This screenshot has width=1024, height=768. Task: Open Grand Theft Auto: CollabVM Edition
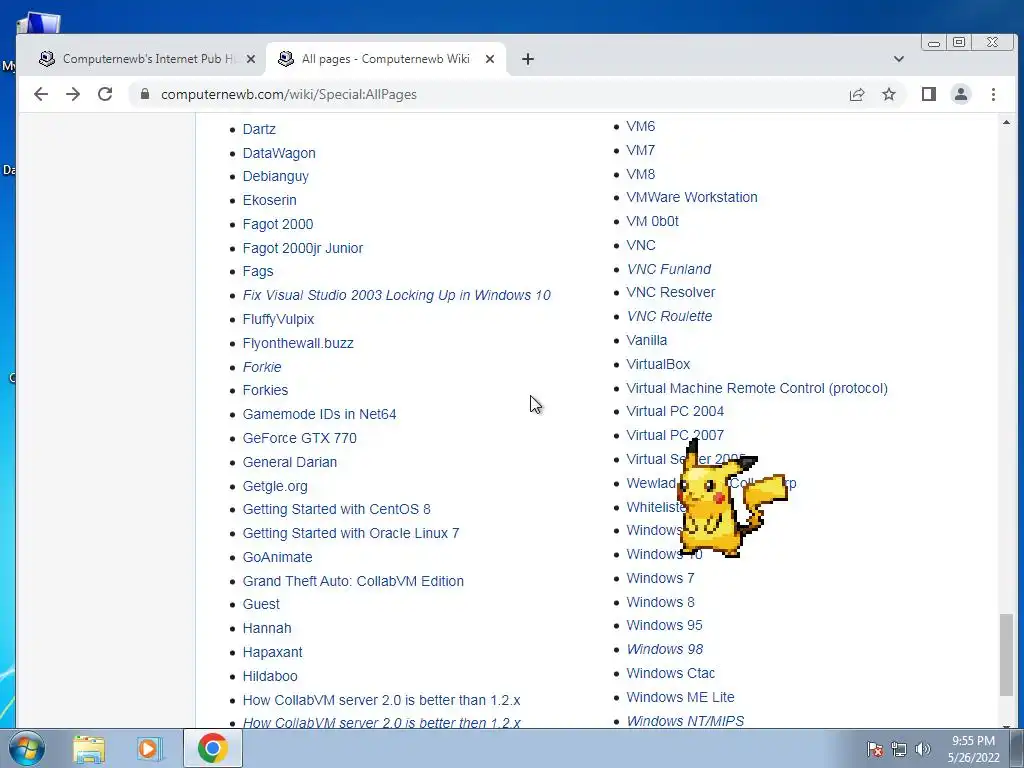(x=353, y=581)
